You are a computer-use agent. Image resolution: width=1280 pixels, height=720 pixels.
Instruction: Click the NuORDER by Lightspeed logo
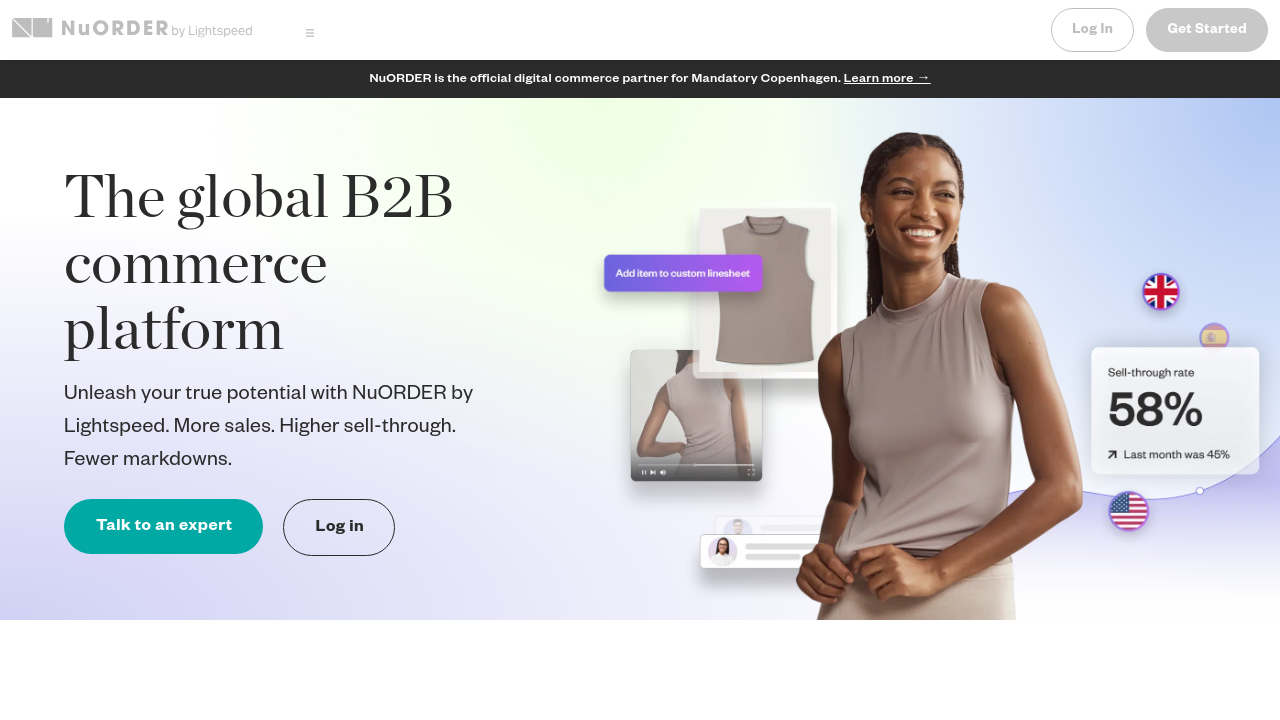tap(132, 28)
